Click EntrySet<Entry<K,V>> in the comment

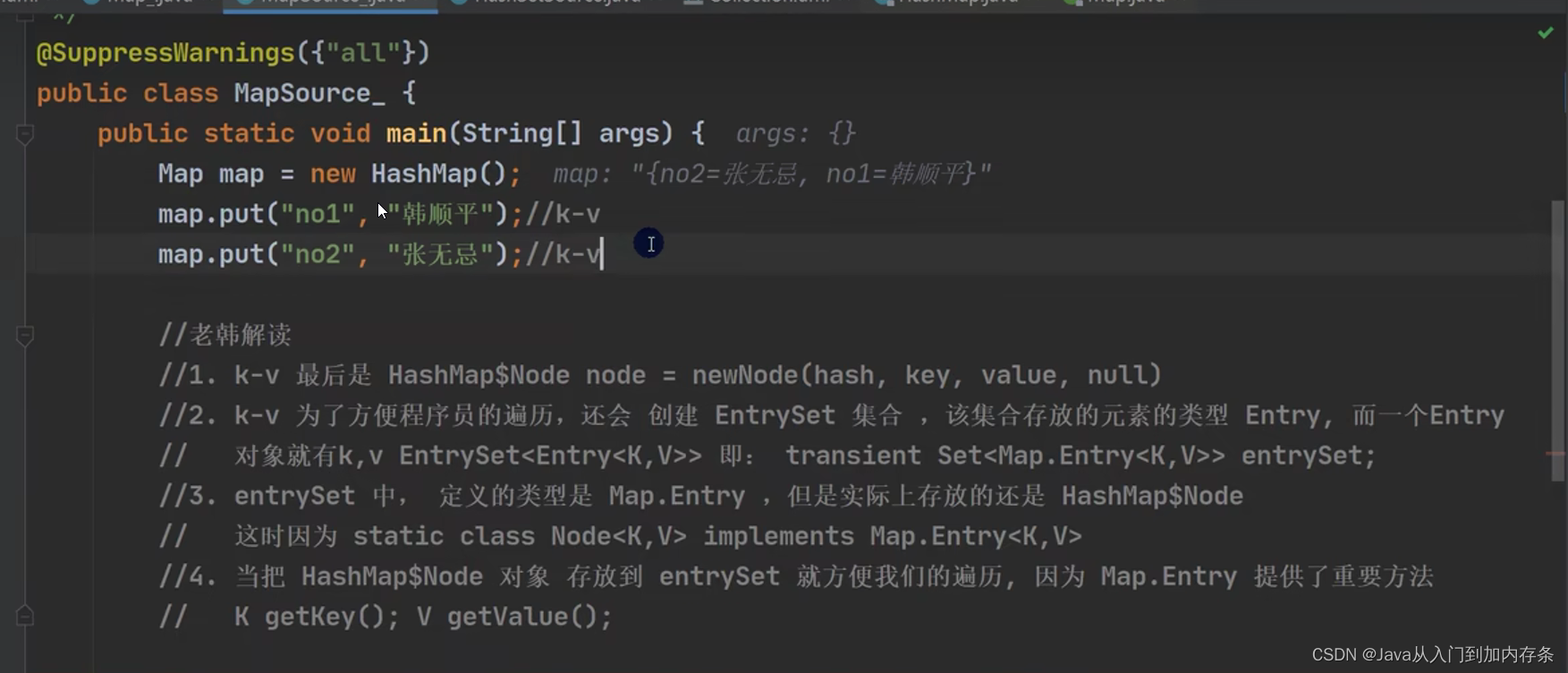[x=550, y=456]
